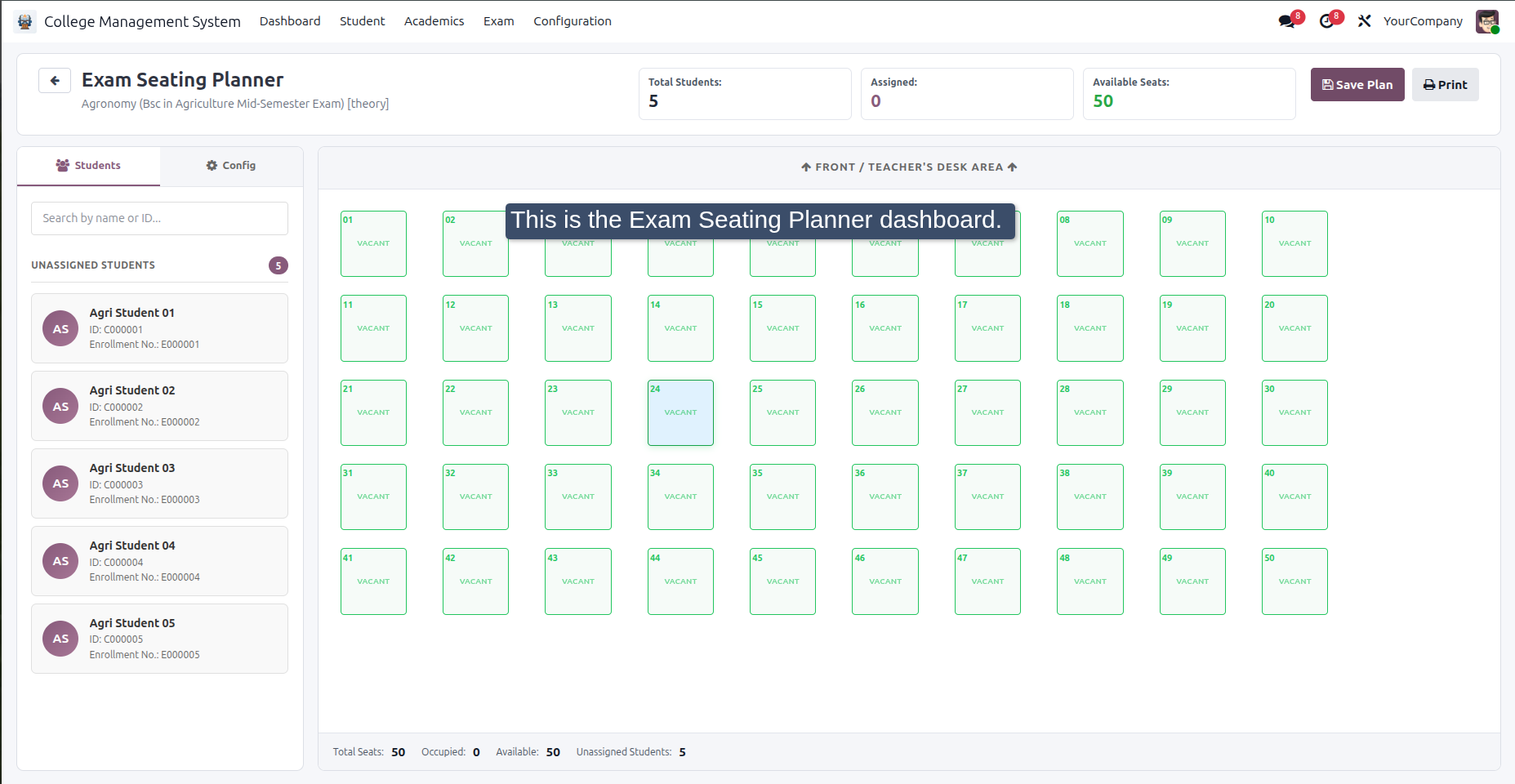Image resolution: width=1515 pixels, height=784 pixels.
Task: Select vacant seat 28
Action: click(1089, 412)
